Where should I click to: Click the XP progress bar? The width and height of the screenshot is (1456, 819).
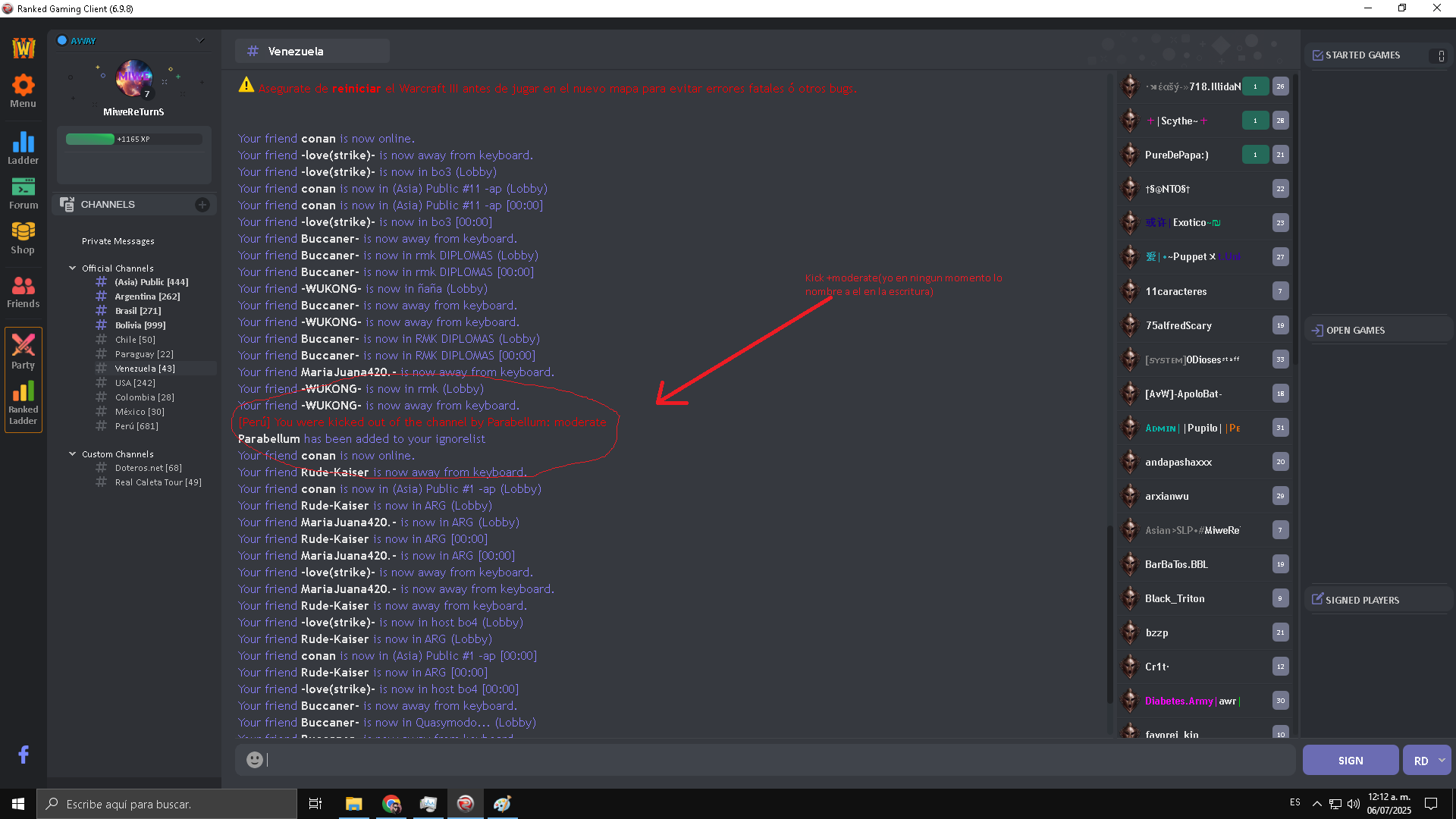(133, 139)
